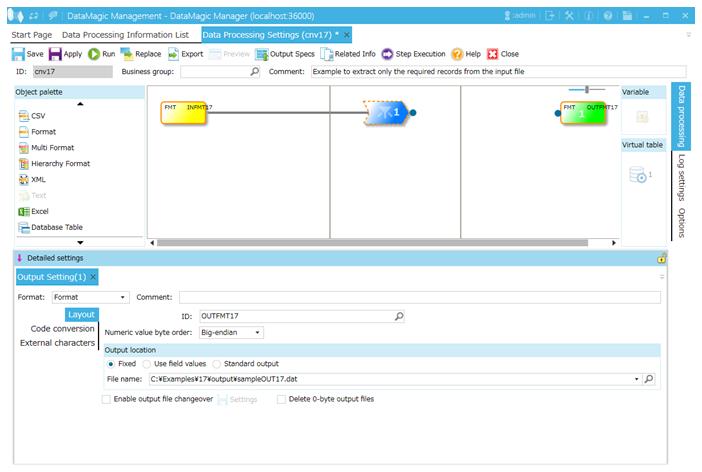
Task: Click the search icon beside OUTFMT17 ID
Action: (x=399, y=316)
